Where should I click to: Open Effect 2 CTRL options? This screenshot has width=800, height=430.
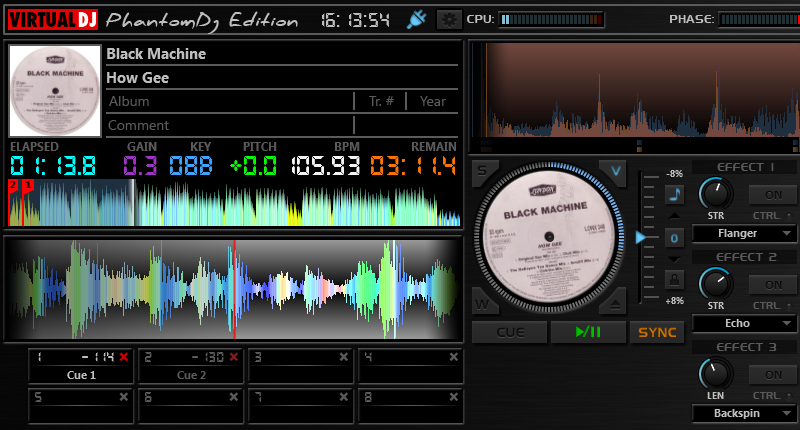point(772,306)
